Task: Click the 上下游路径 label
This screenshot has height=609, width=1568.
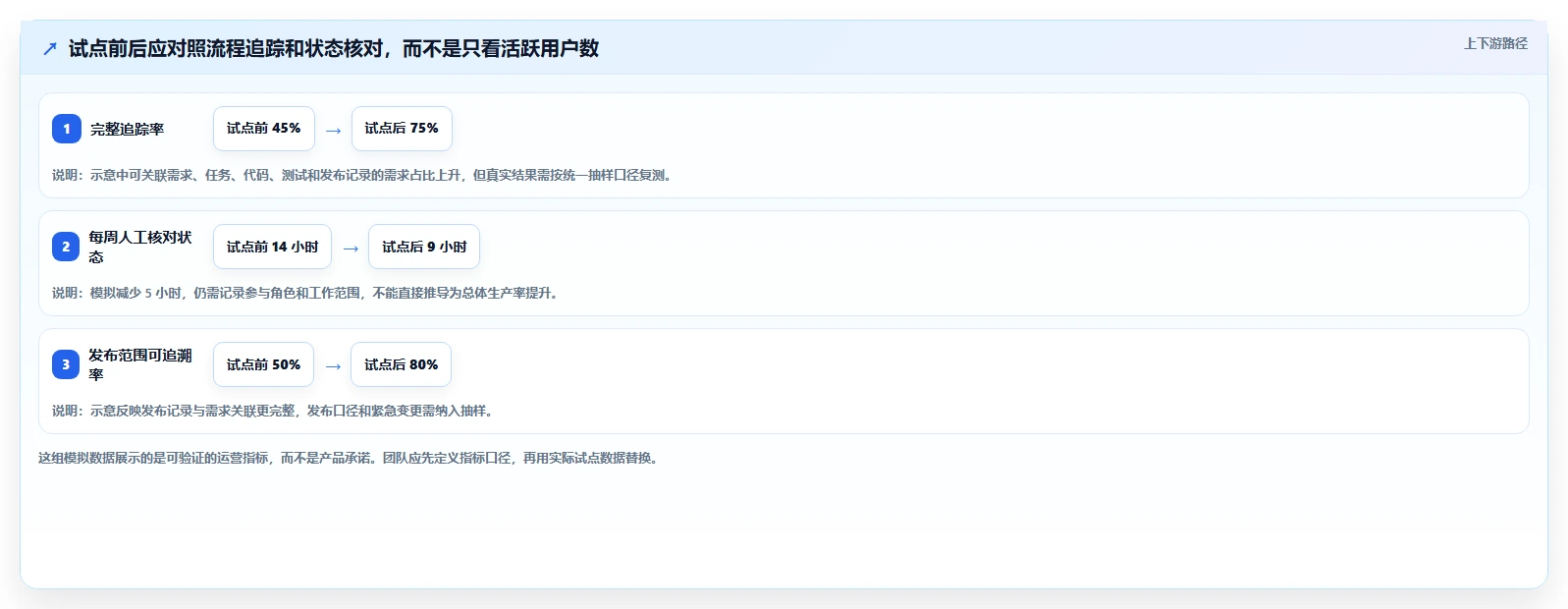Action: click(x=1495, y=43)
